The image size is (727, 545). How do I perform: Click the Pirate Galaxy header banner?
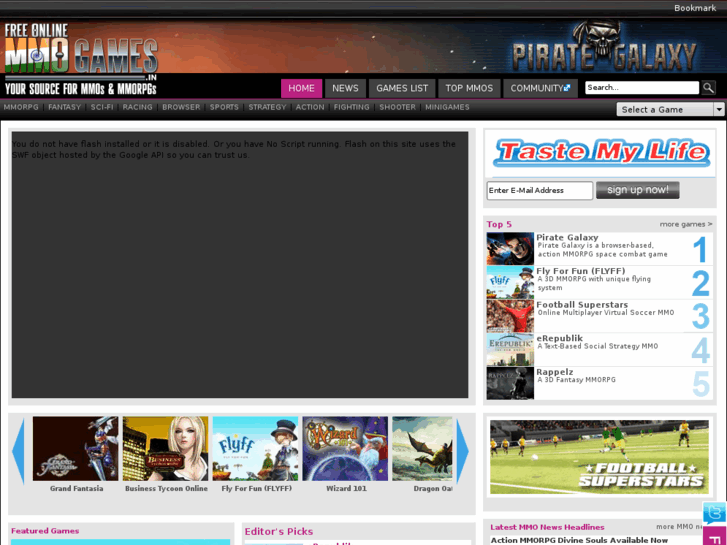[605, 46]
